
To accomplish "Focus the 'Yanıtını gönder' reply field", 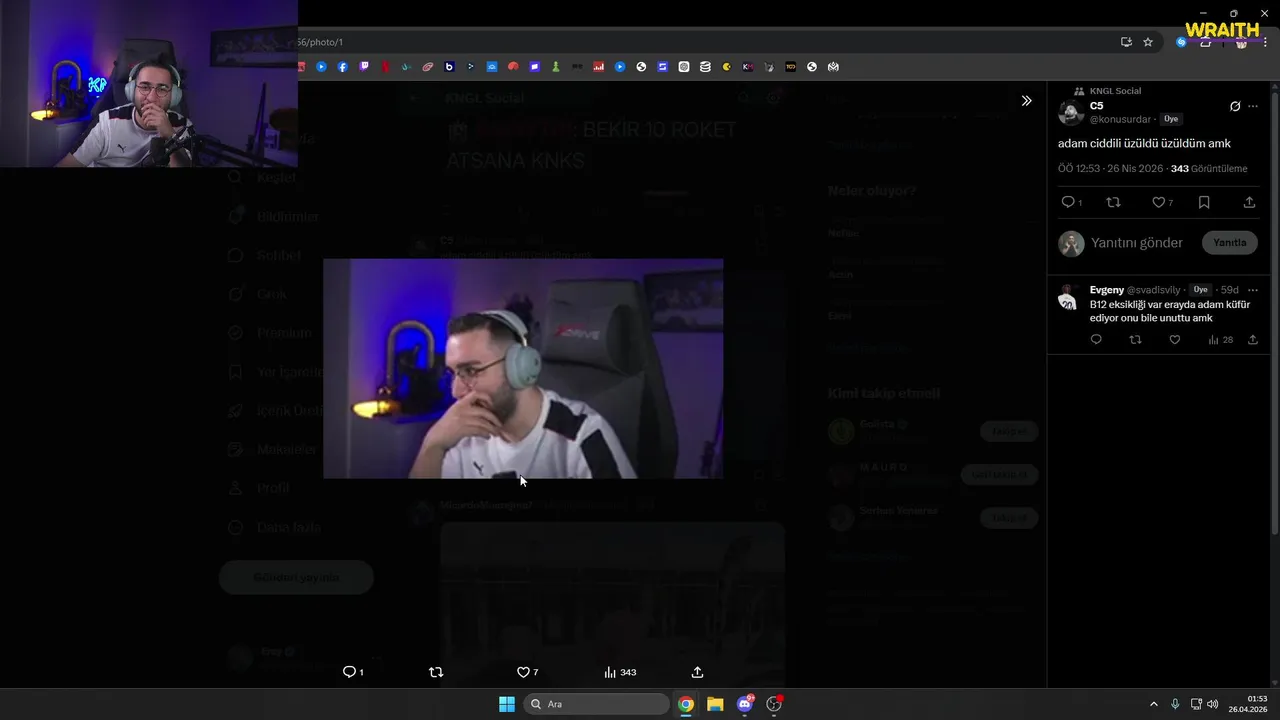I will [1137, 243].
